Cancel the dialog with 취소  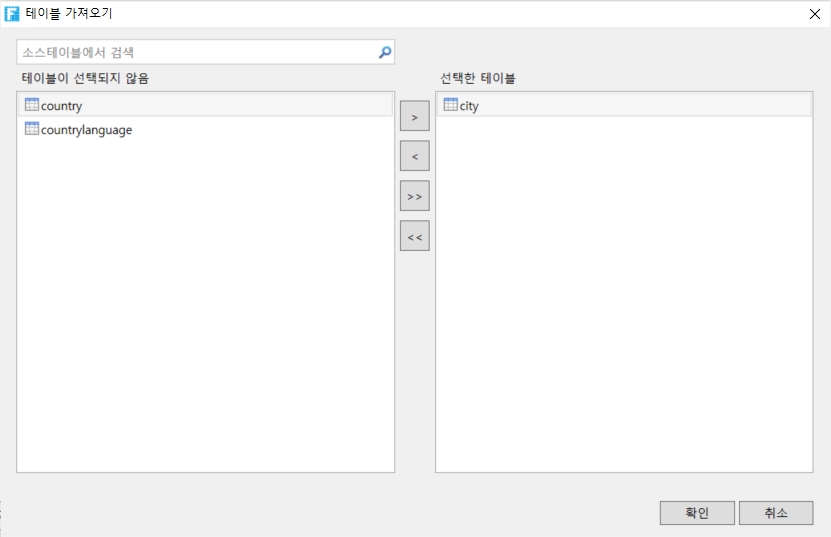pyautogui.click(x=776, y=512)
